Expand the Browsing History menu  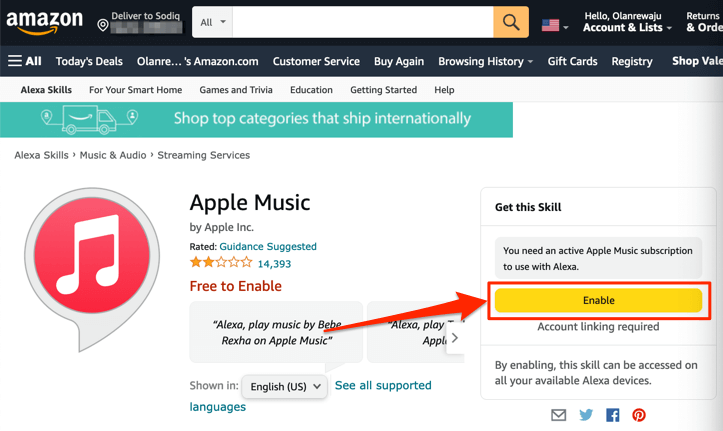coord(485,61)
